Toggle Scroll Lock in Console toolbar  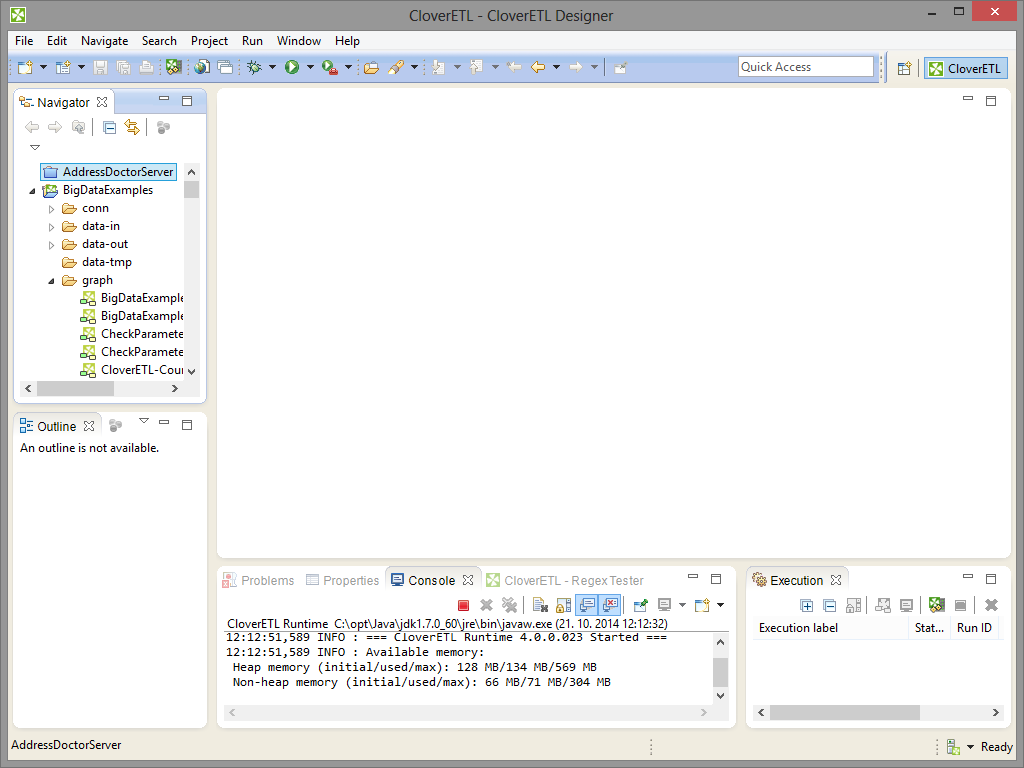tap(564, 605)
